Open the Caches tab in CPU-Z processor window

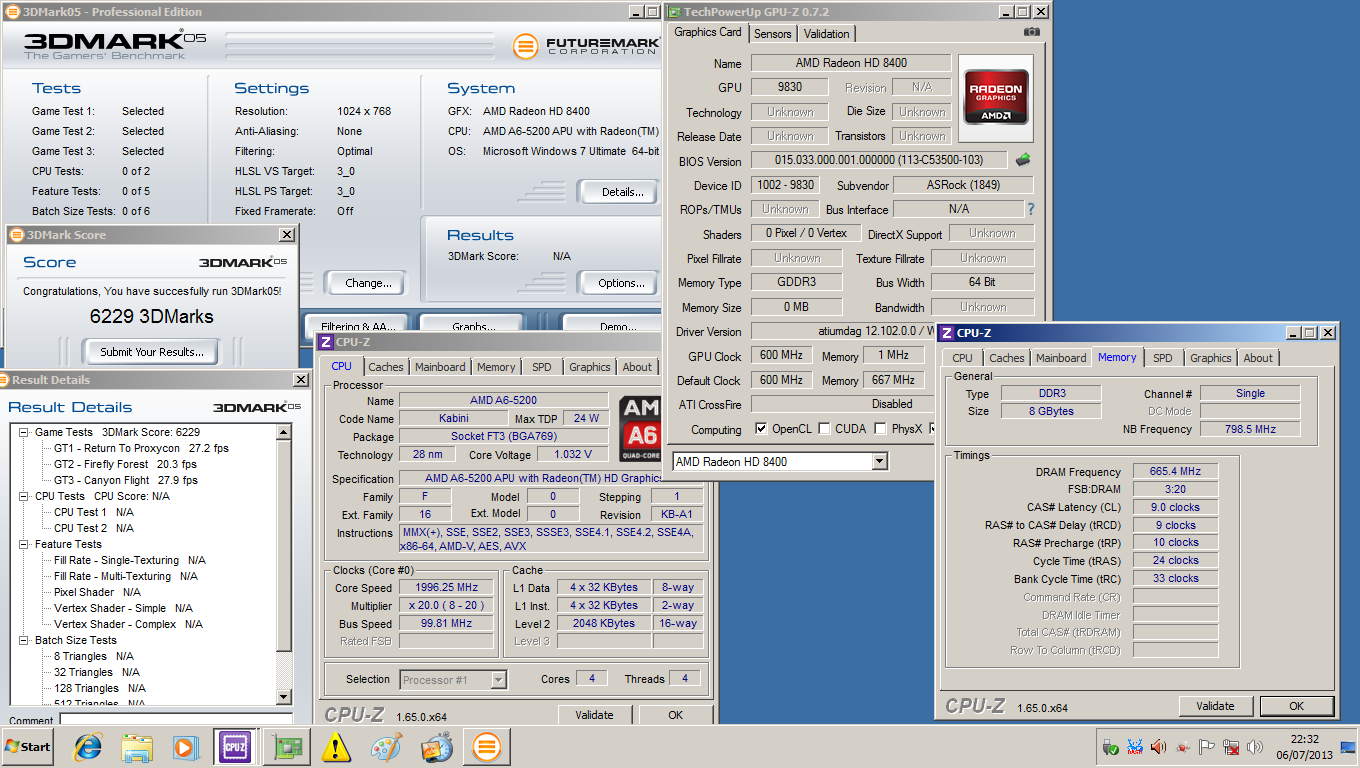[x=386, y=367]
